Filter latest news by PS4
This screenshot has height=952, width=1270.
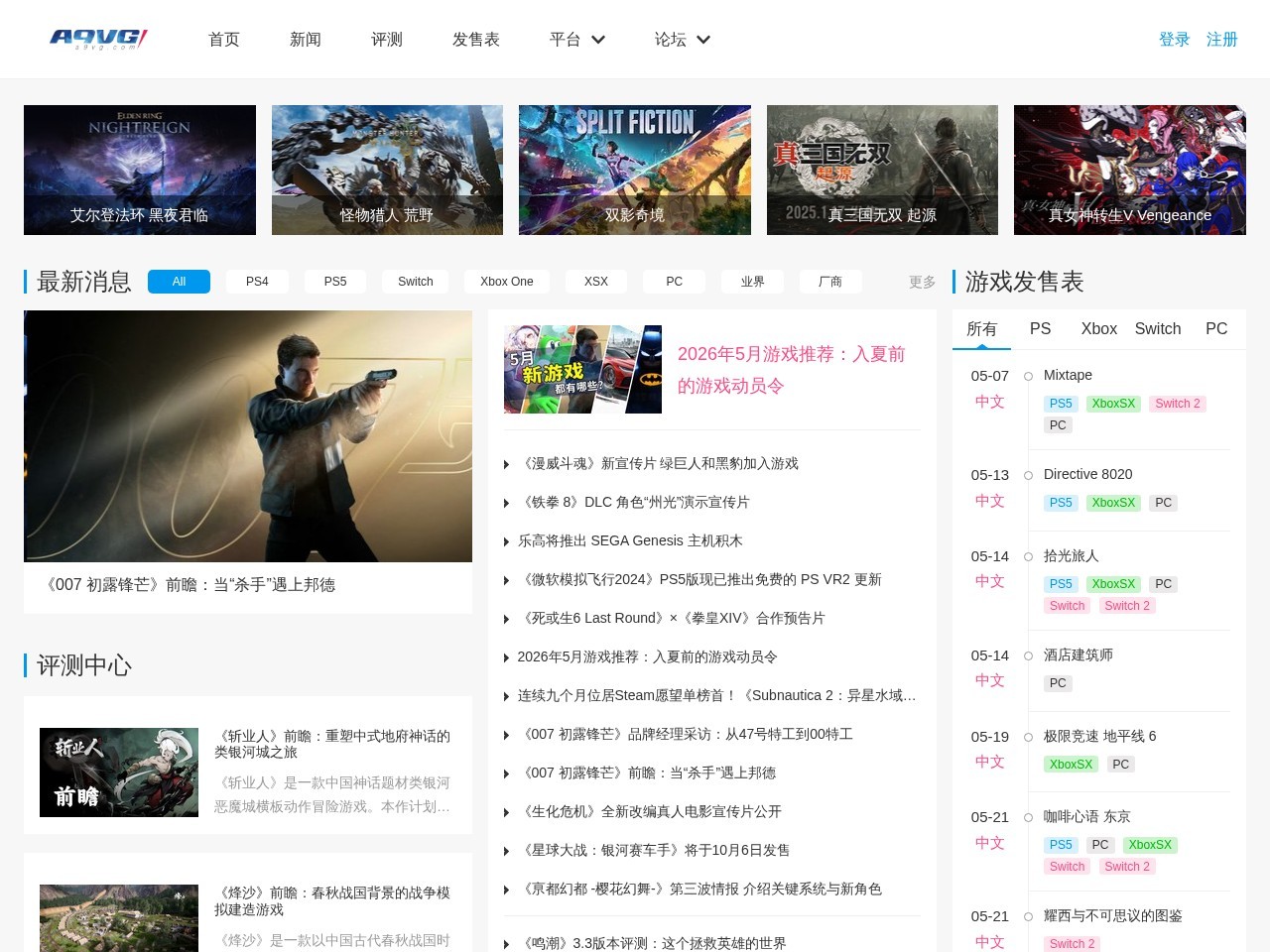click(257, 282)
